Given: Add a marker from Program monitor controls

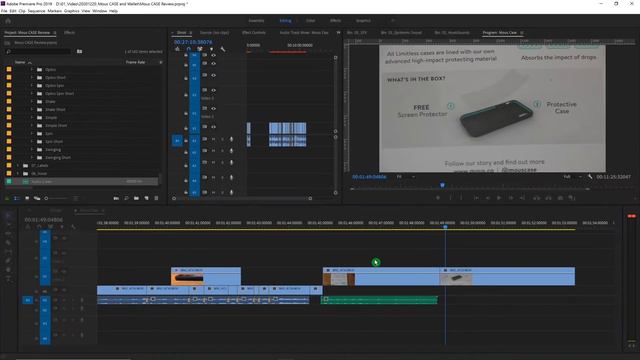Looking at the screenshot, I should [438, 198].
